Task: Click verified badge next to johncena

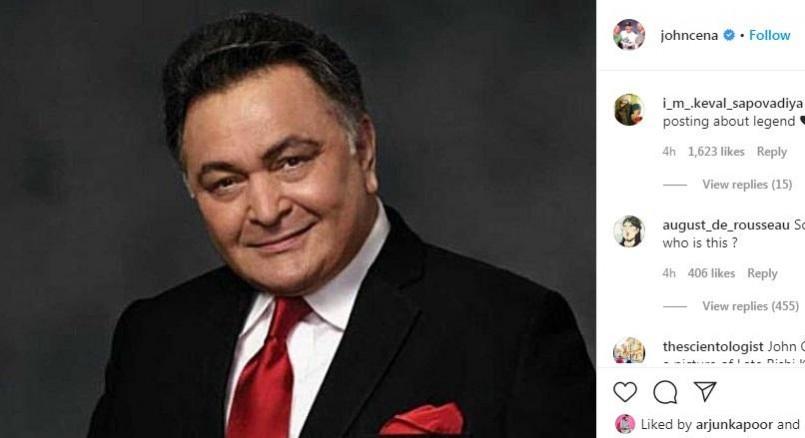Action: (x=729, y=35)
